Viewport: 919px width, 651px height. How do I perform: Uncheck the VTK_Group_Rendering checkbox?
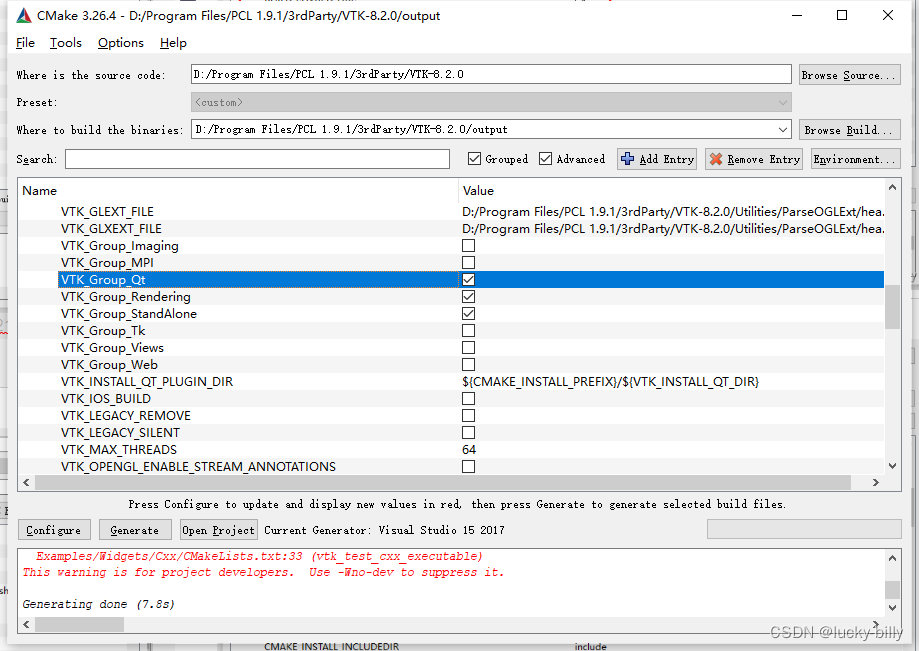(x=468, y=296)
